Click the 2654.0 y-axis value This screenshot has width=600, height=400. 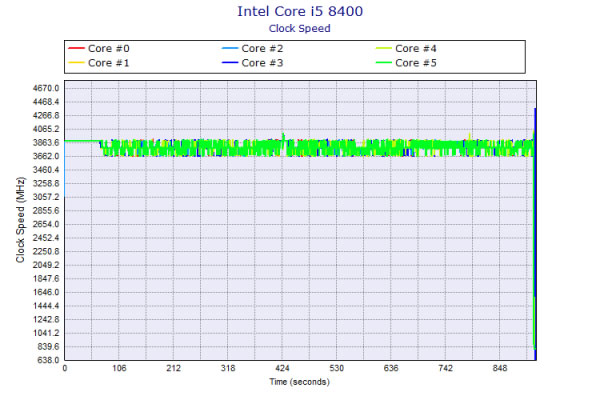pos(46,224)
